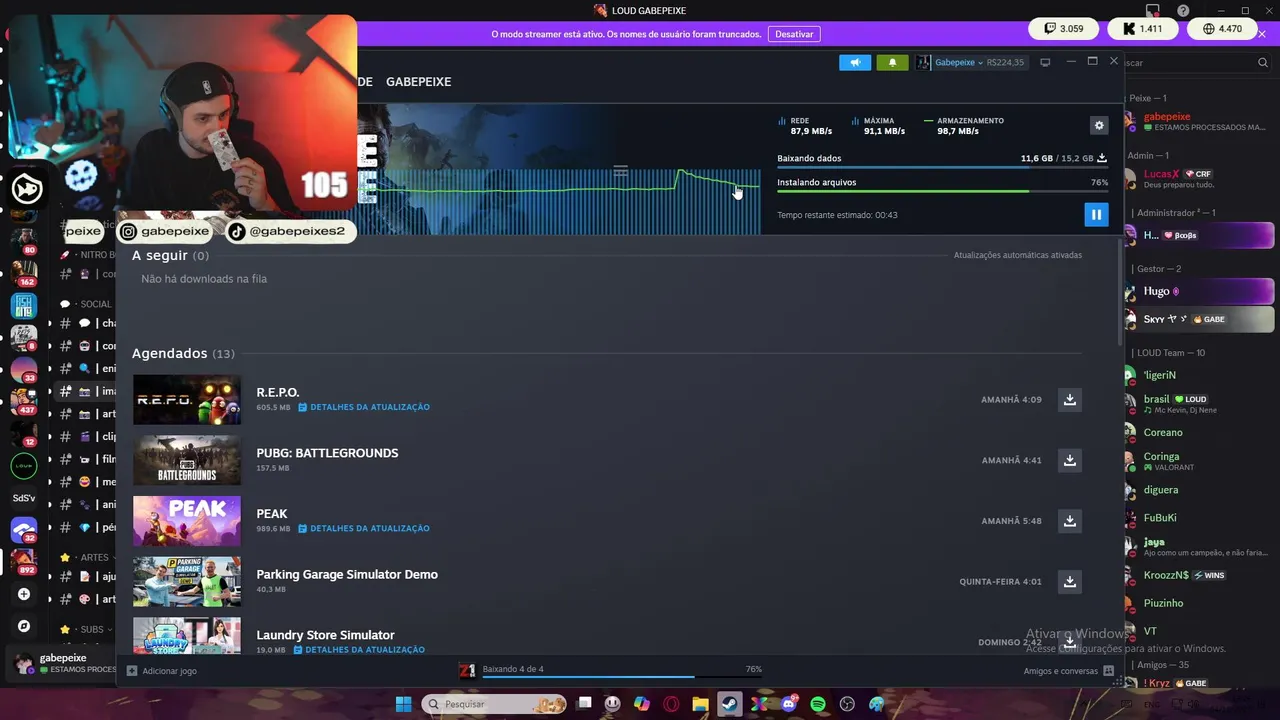Open LOUD server icon in Discord sidebar
The height and width of the screenshot is (720, 1280).
click(x=24, y=465)
